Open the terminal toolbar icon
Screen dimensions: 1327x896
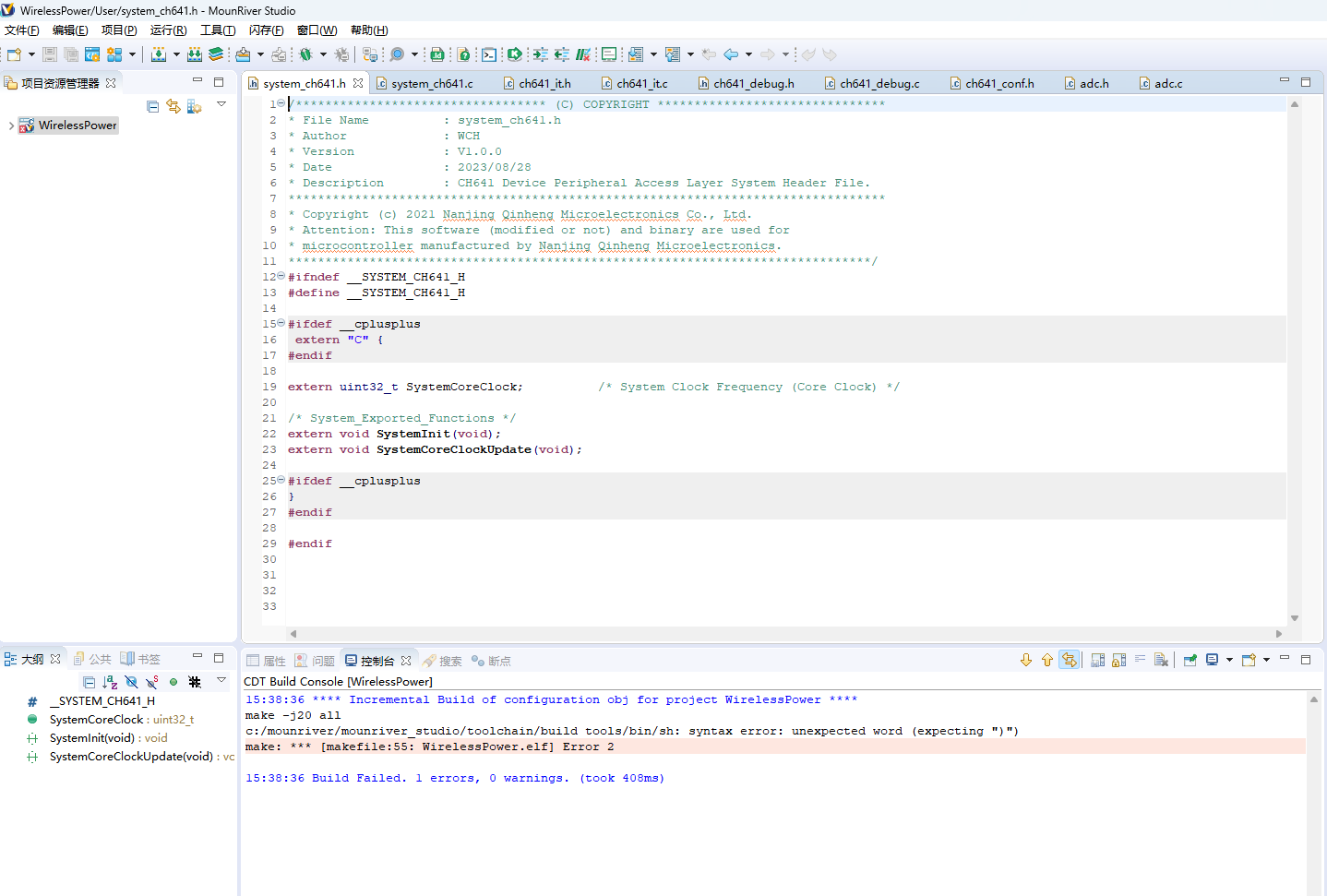(489, 54)
